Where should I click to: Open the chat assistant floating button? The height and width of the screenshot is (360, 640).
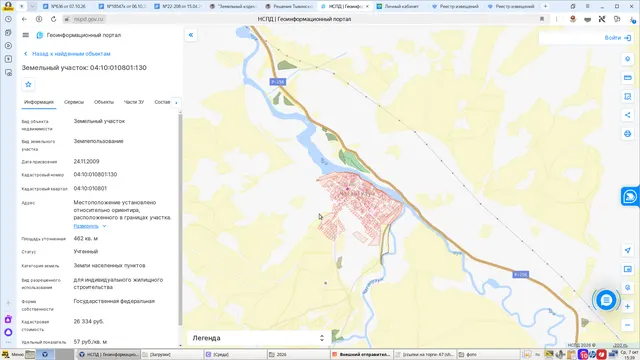[606, 300]
